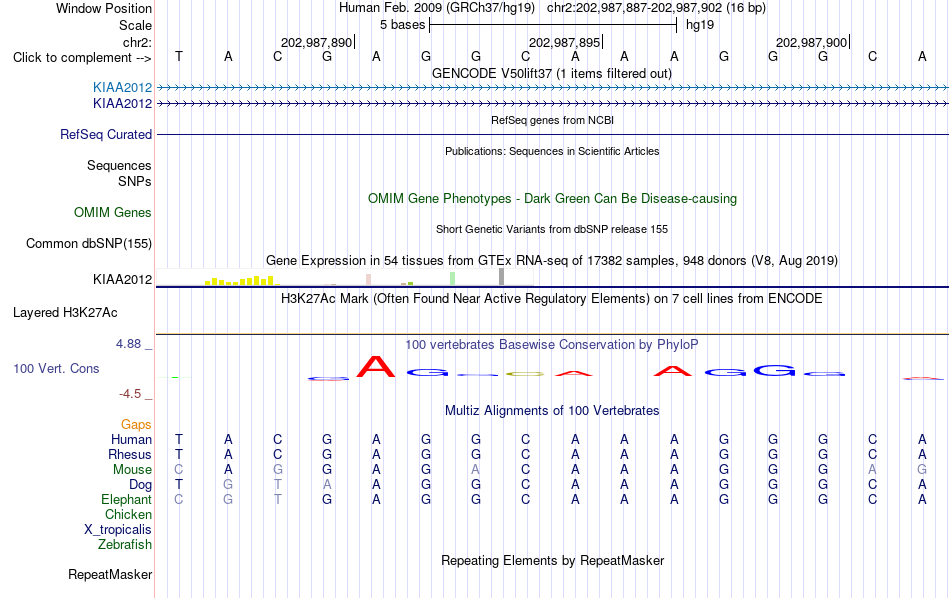Click 'Publications: Sequences in Scientific Articles' title
The image size is (950, 598).
pyautogui.click(x=552, y=151)
